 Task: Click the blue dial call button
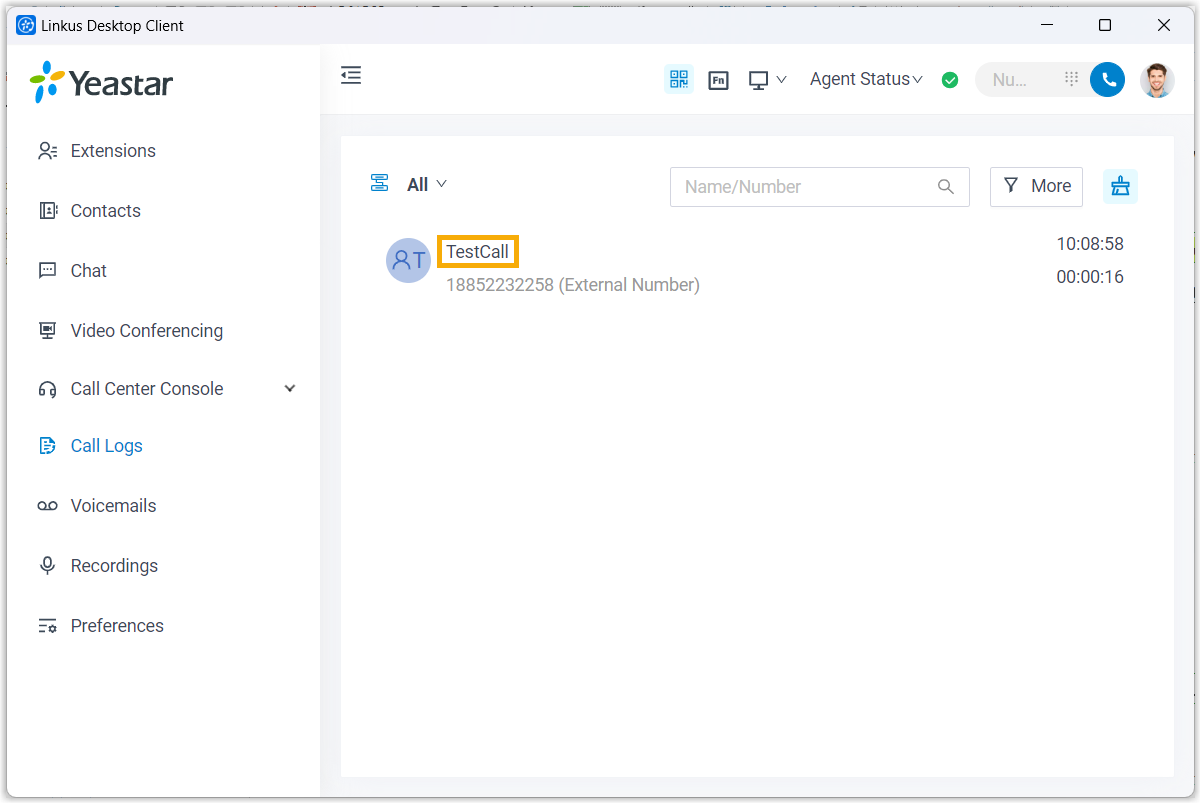point(1107,80)
